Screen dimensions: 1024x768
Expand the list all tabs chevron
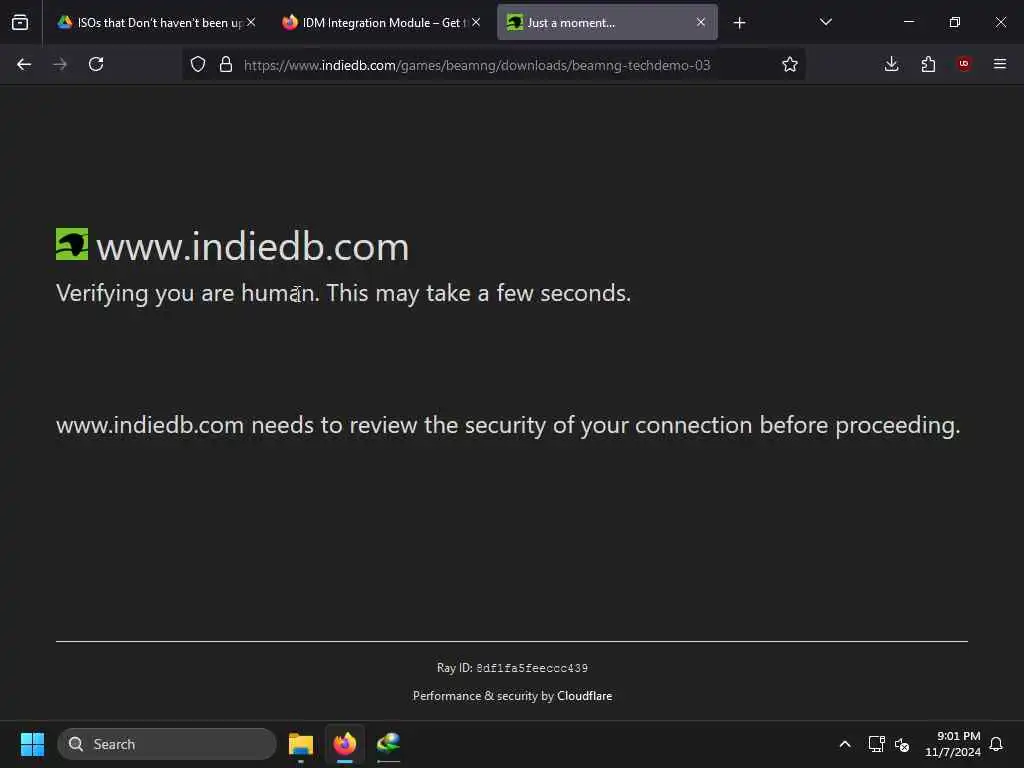[825, 22]
